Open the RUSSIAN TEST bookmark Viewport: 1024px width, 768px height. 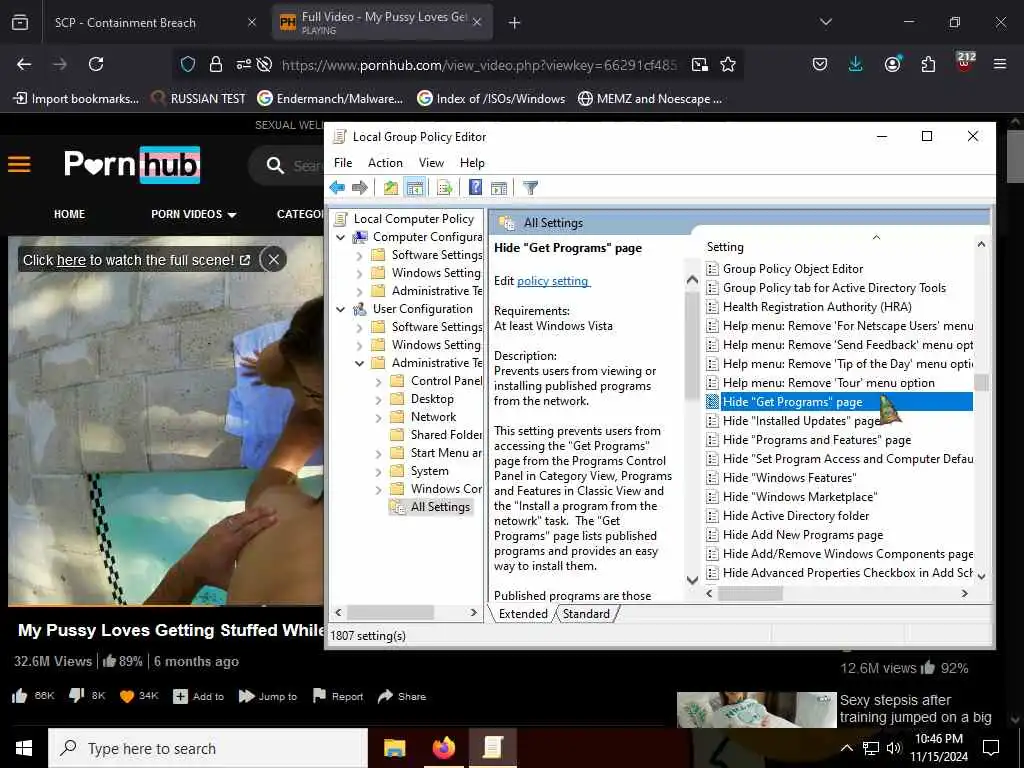198,99
